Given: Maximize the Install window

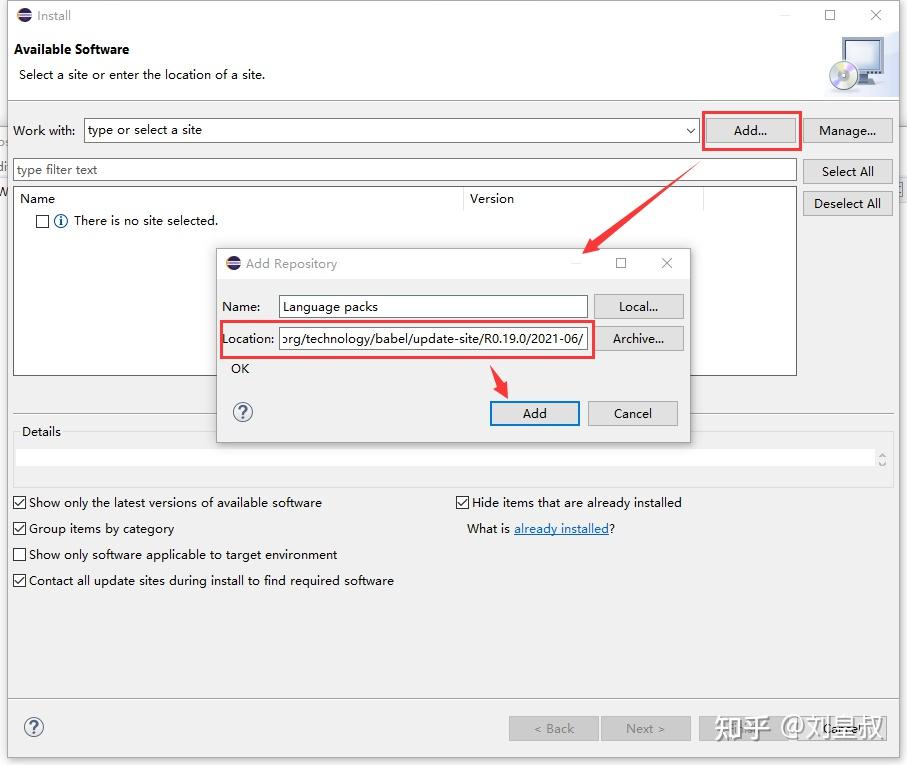Looking at the screenshot, I should pos(830,15).
